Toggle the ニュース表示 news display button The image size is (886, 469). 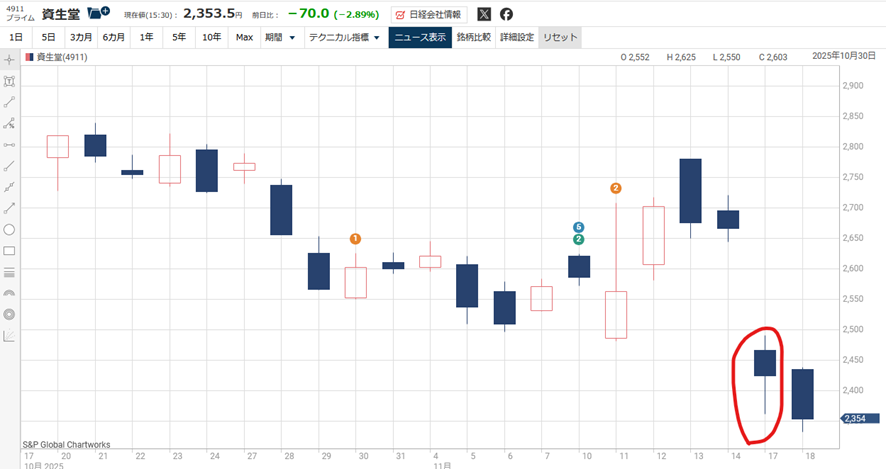click(419, 37)
